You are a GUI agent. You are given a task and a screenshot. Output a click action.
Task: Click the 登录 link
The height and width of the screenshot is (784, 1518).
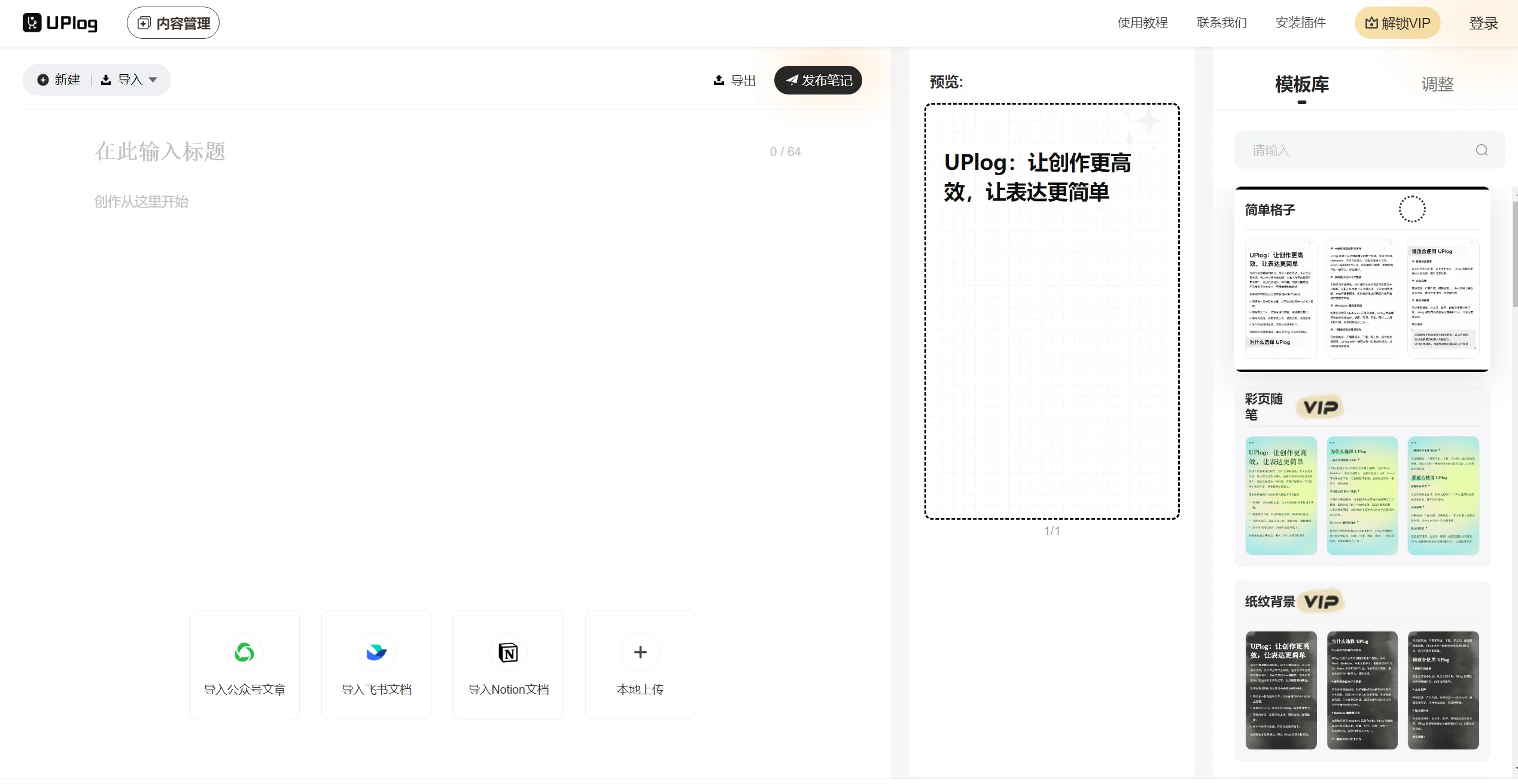pyautogui.click(x=1483, y=22)
